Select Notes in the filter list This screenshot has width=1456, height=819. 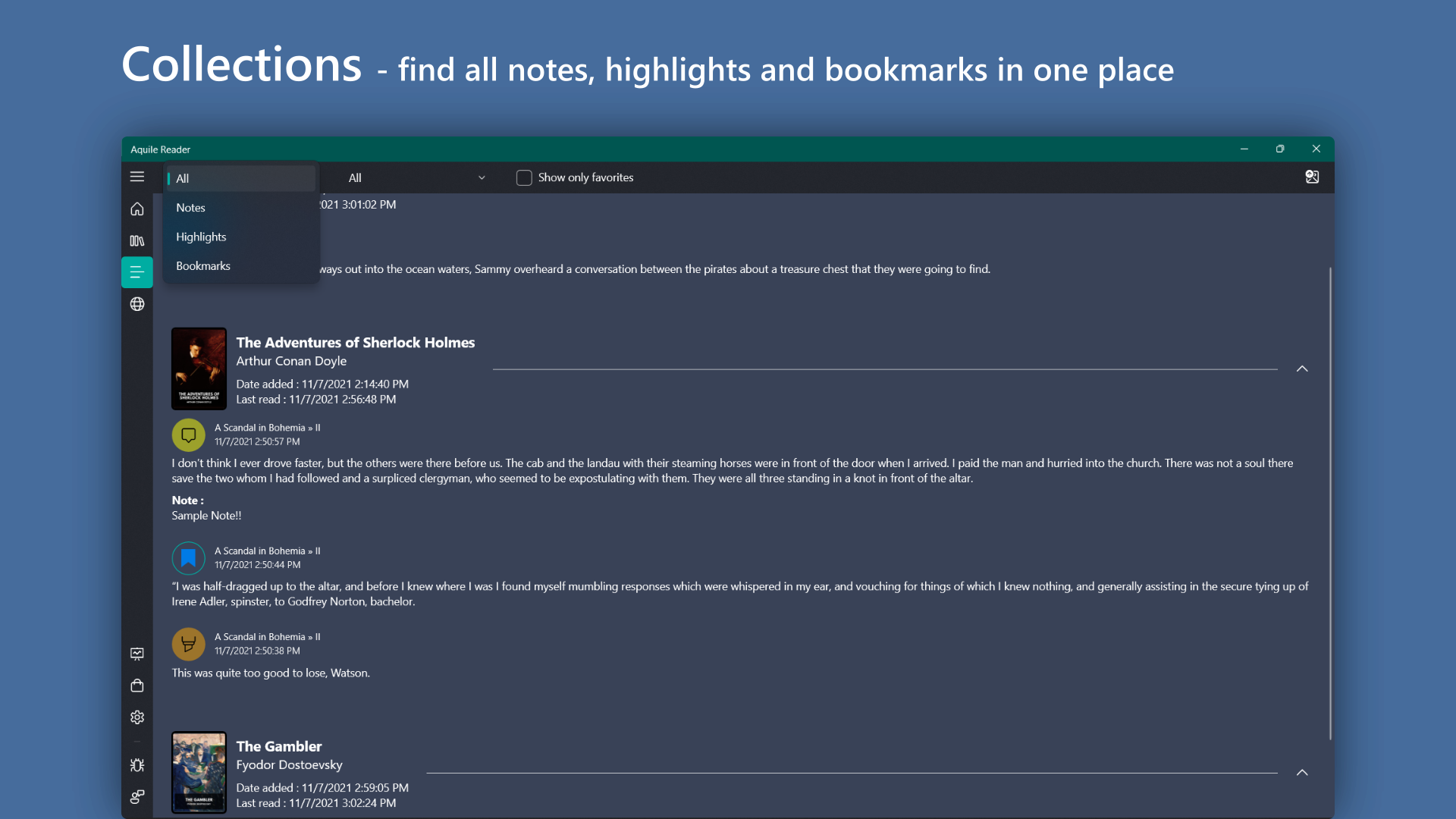point(191,208)
